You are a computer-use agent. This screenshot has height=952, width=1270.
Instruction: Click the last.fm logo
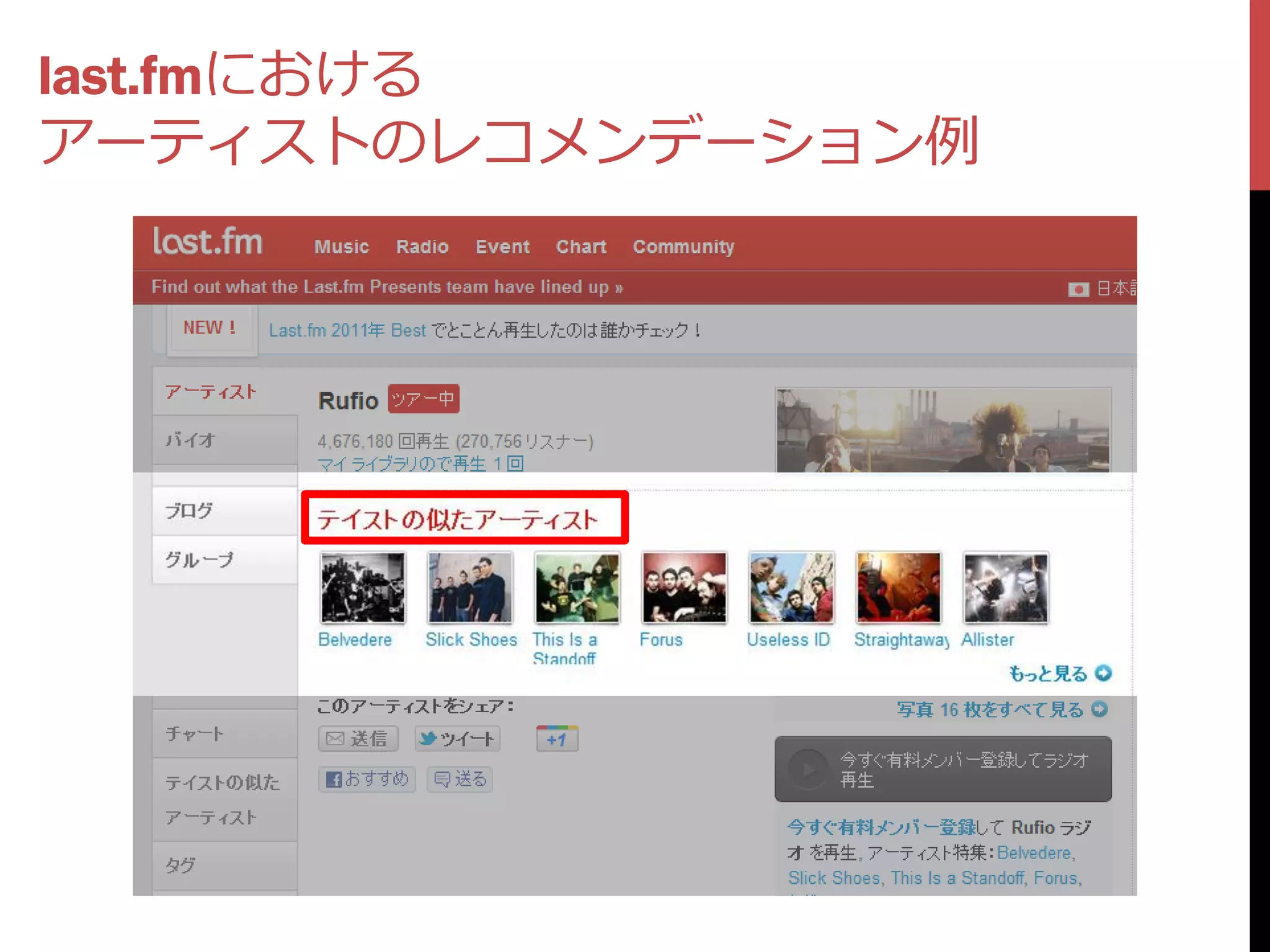[x=208, y=241]
